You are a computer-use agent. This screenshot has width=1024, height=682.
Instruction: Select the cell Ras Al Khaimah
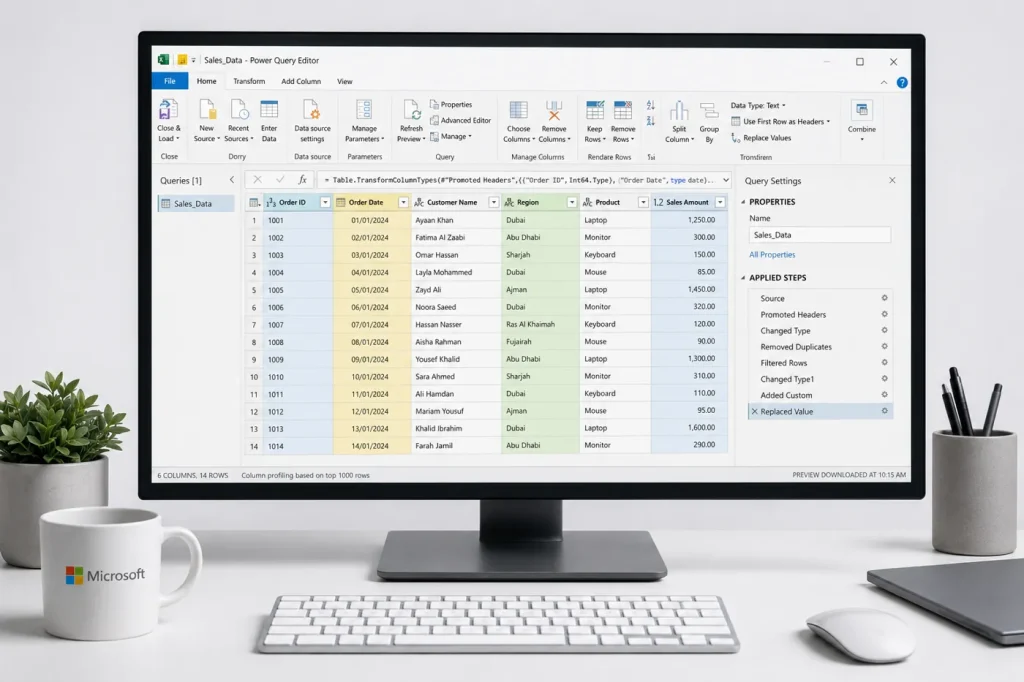(x=540, y=324)
